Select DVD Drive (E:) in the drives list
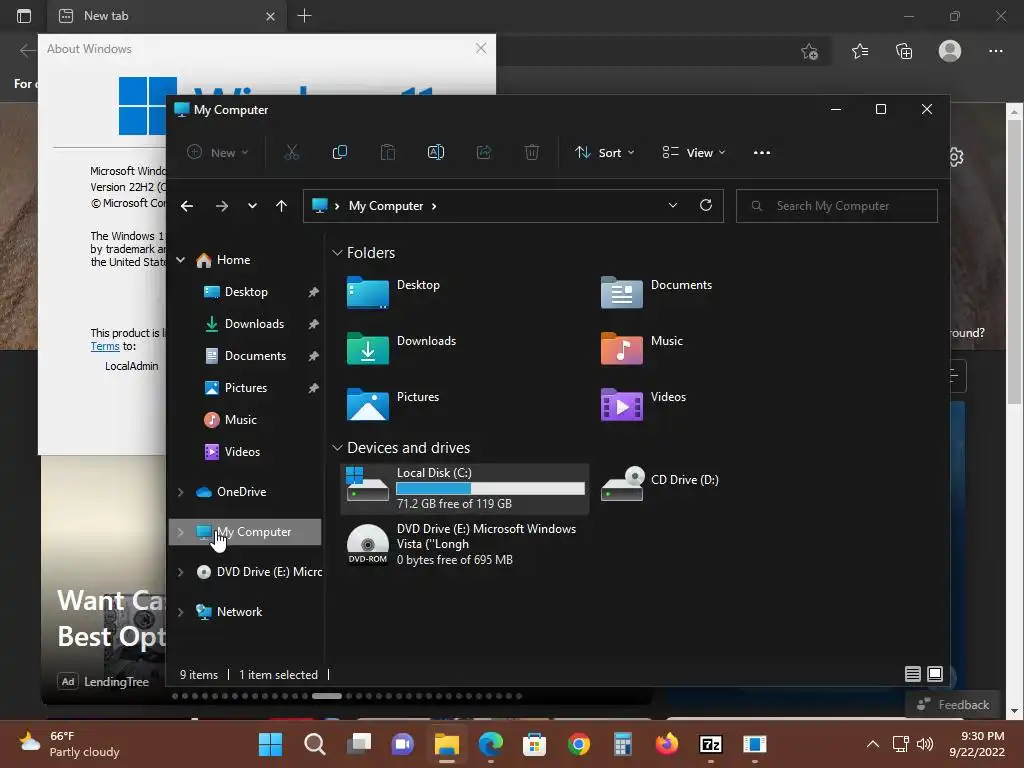Image resolution: width=1024 pixels, height=768 pixels. pos(464,544)
